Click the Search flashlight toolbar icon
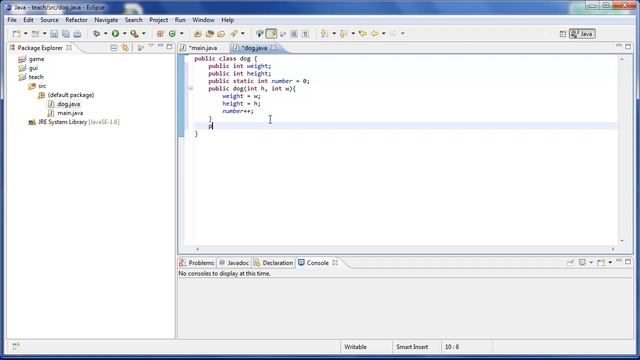Image resolution: width=640 pixels, height=360 pixels. coord(233,34)
